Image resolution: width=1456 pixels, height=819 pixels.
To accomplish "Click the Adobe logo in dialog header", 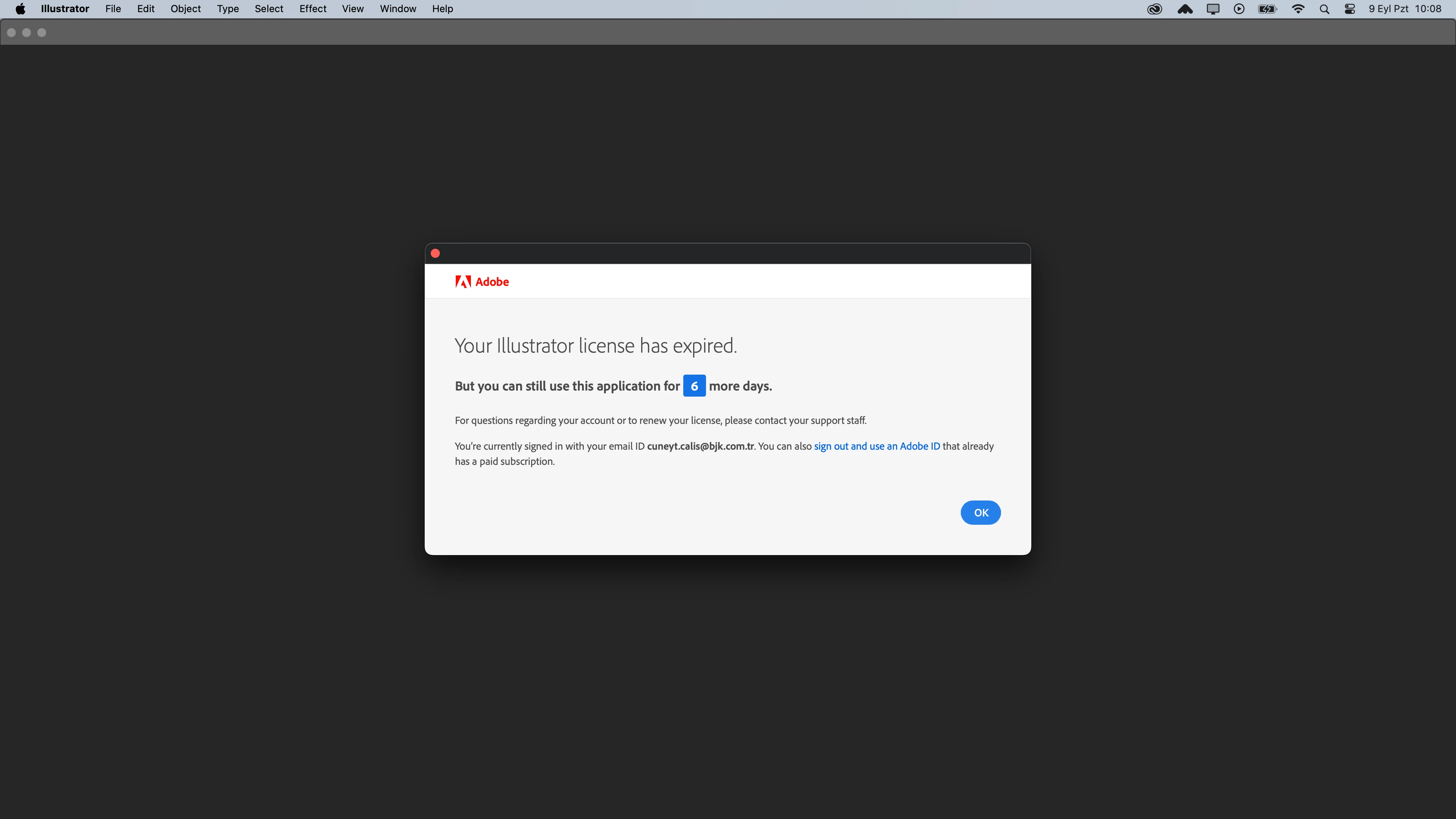I will tap(482, 281).
